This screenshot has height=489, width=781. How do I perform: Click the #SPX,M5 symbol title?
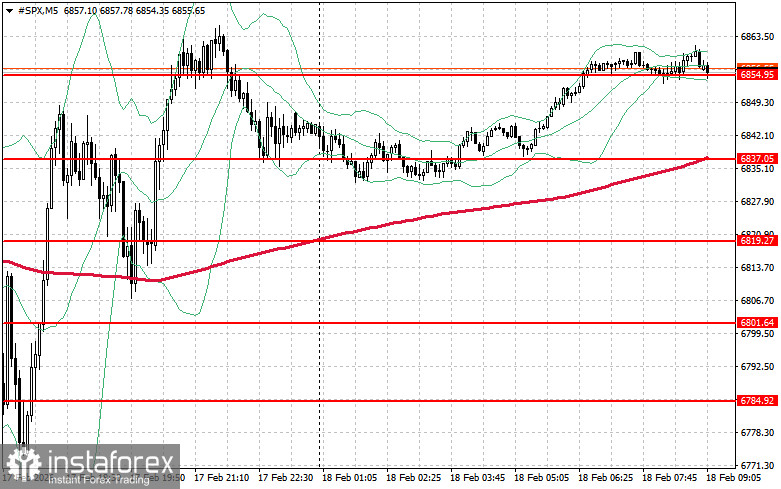point(38,10)
